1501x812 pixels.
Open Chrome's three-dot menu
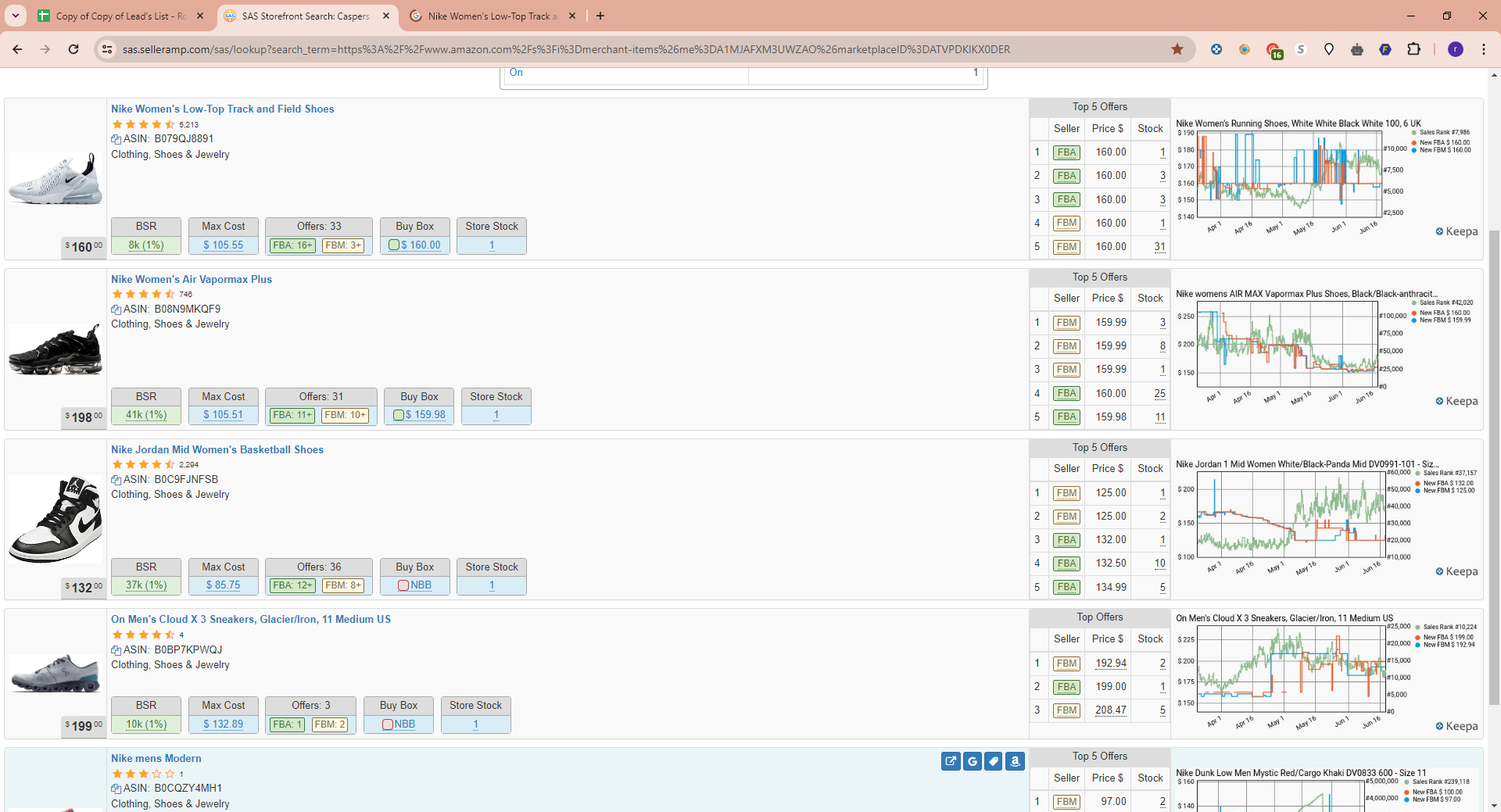1484,49
